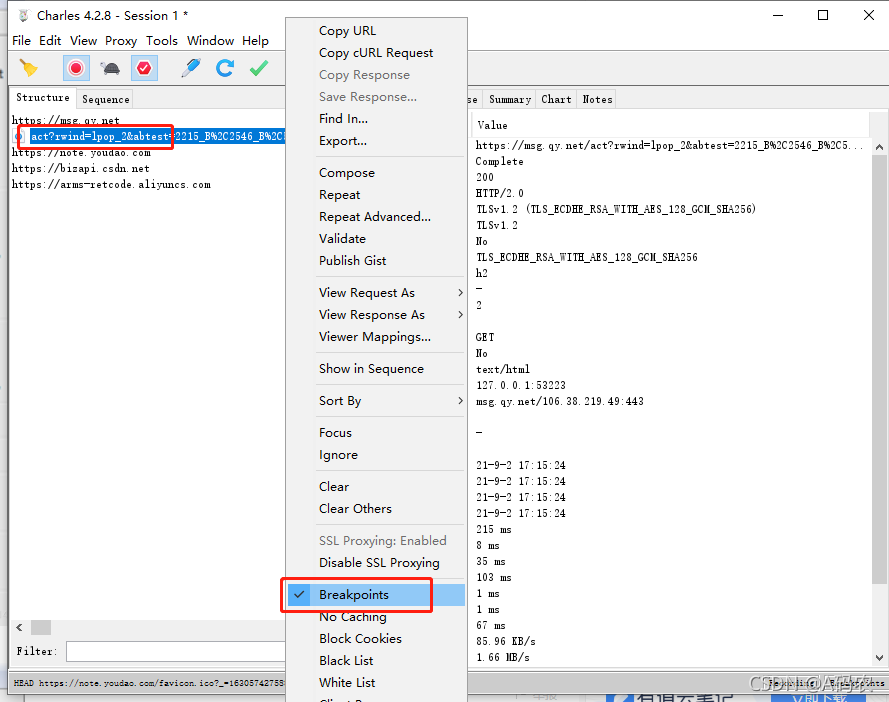This screenshot has height=702, width=889.
Task: Expand View Request As submenu
Action: (x=376, y=293)
